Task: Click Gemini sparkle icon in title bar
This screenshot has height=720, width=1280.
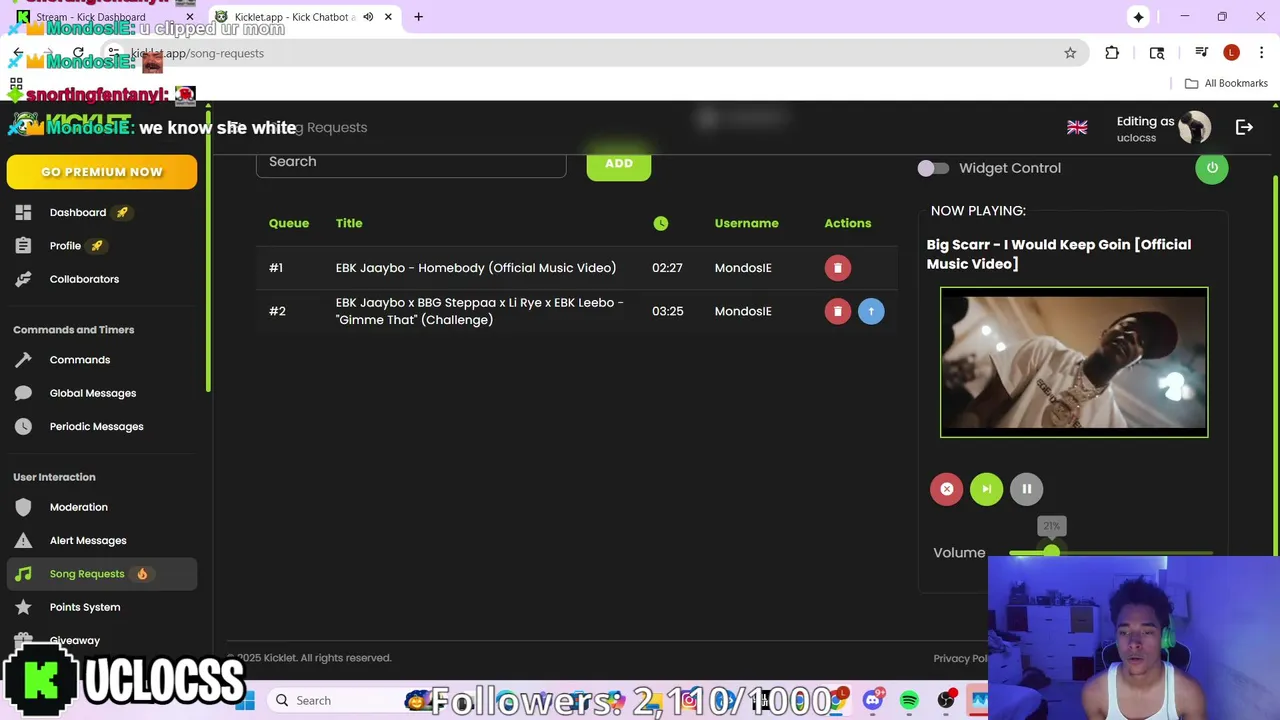Action: pos(1138,17)
